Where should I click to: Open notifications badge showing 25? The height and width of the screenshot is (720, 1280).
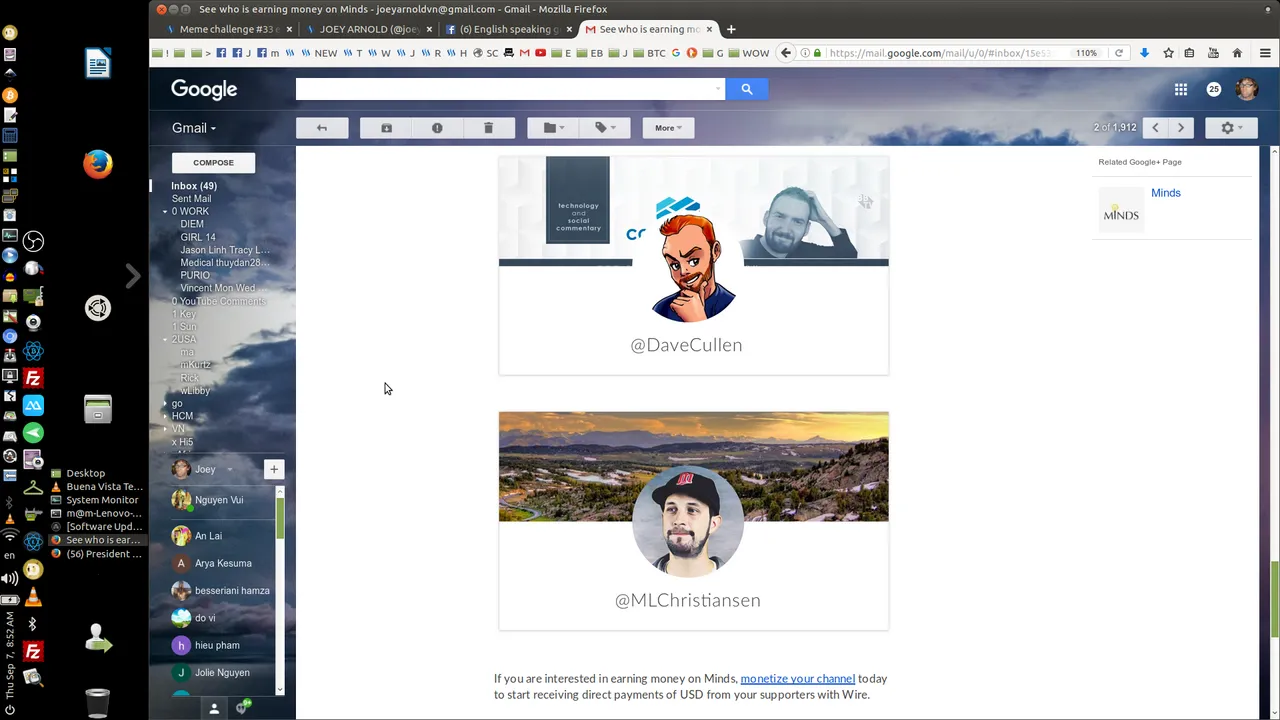[1214, 89]
